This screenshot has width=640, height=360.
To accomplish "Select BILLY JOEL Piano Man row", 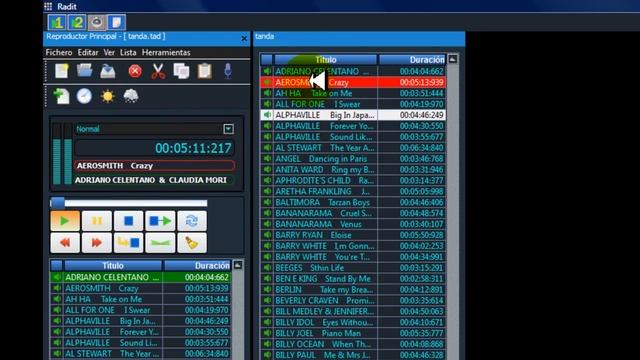I will click(x=353, y=333).
